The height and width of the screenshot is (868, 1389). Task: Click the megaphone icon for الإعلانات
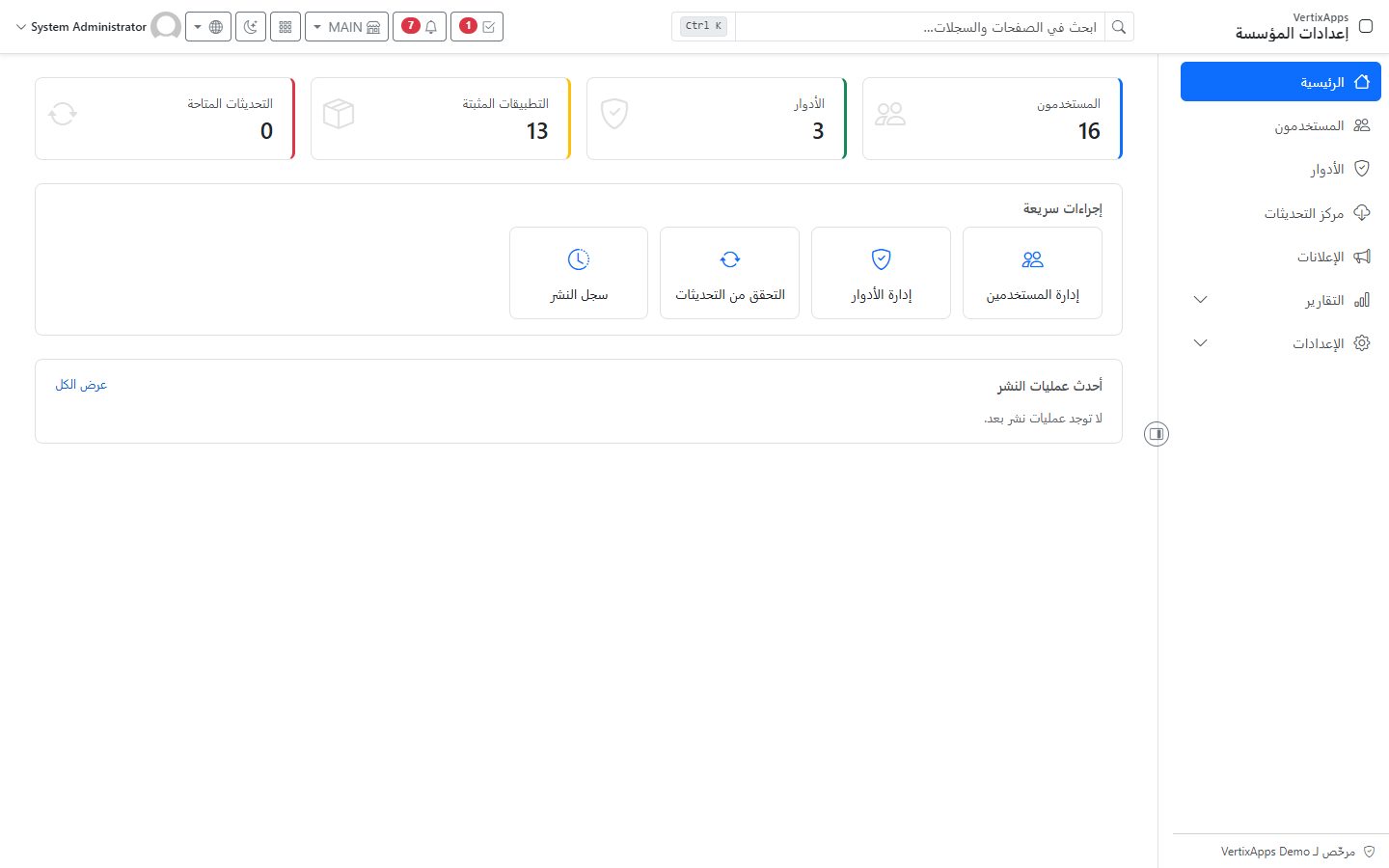tap(1362, 257)
